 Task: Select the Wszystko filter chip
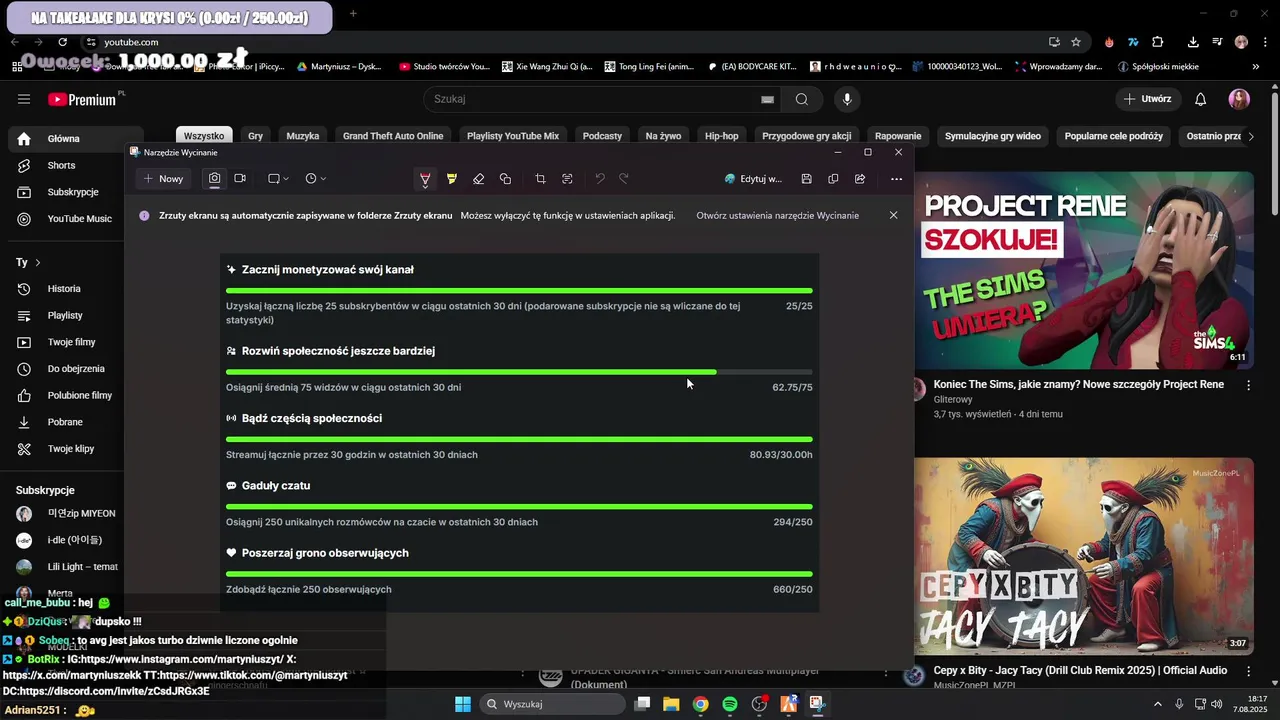click(204, 136)
